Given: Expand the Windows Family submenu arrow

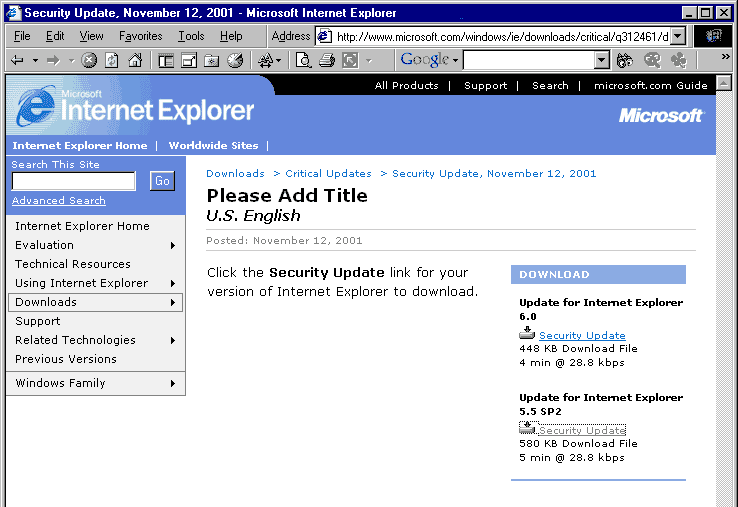Looking at the screenshot, I should pos(173,383).
